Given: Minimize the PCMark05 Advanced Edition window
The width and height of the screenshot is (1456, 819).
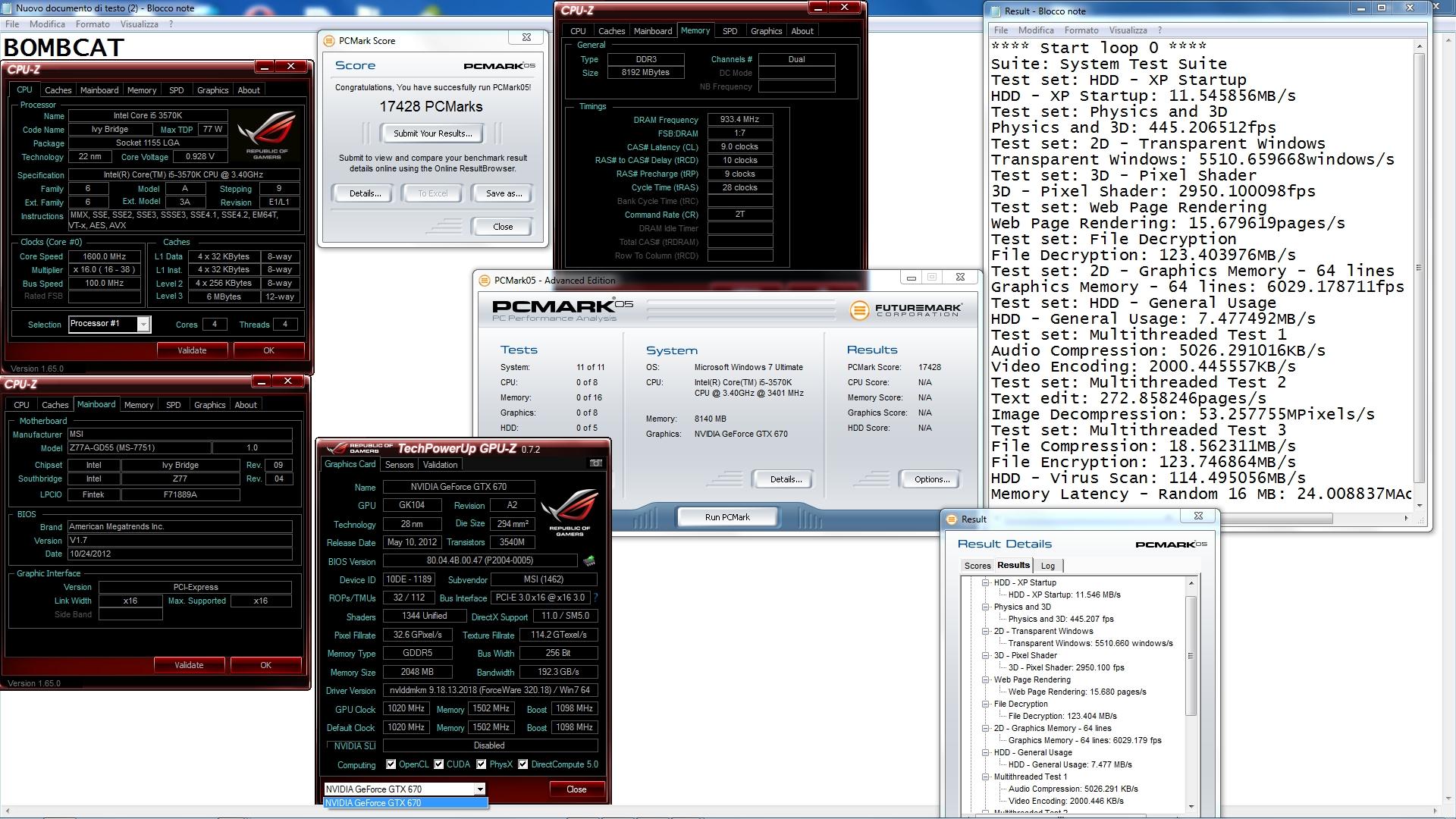Looking at the screenshot, I should point(912,278).
